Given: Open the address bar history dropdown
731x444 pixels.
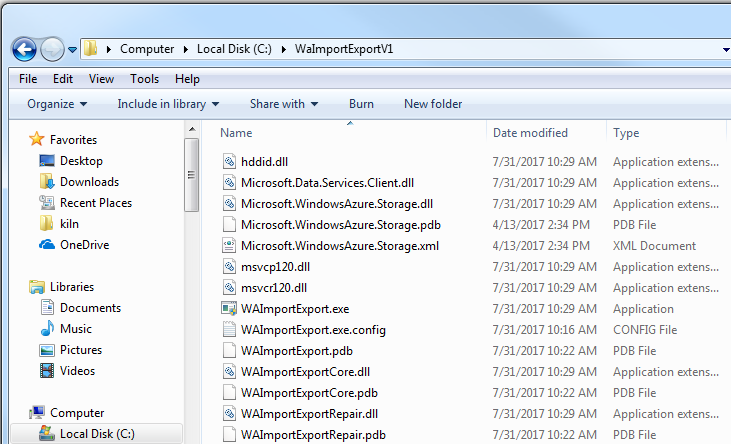Looking at the screenshot, I should [x=726, y=49].
